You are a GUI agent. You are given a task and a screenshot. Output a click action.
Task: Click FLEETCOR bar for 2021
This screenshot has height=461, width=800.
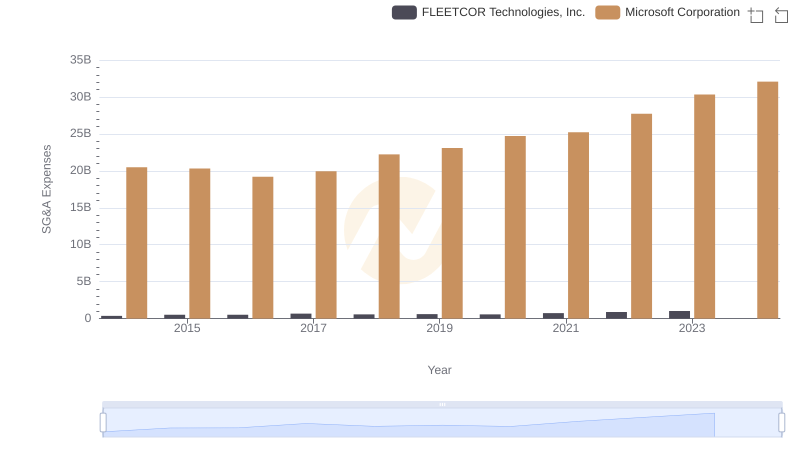click(554, 316)
